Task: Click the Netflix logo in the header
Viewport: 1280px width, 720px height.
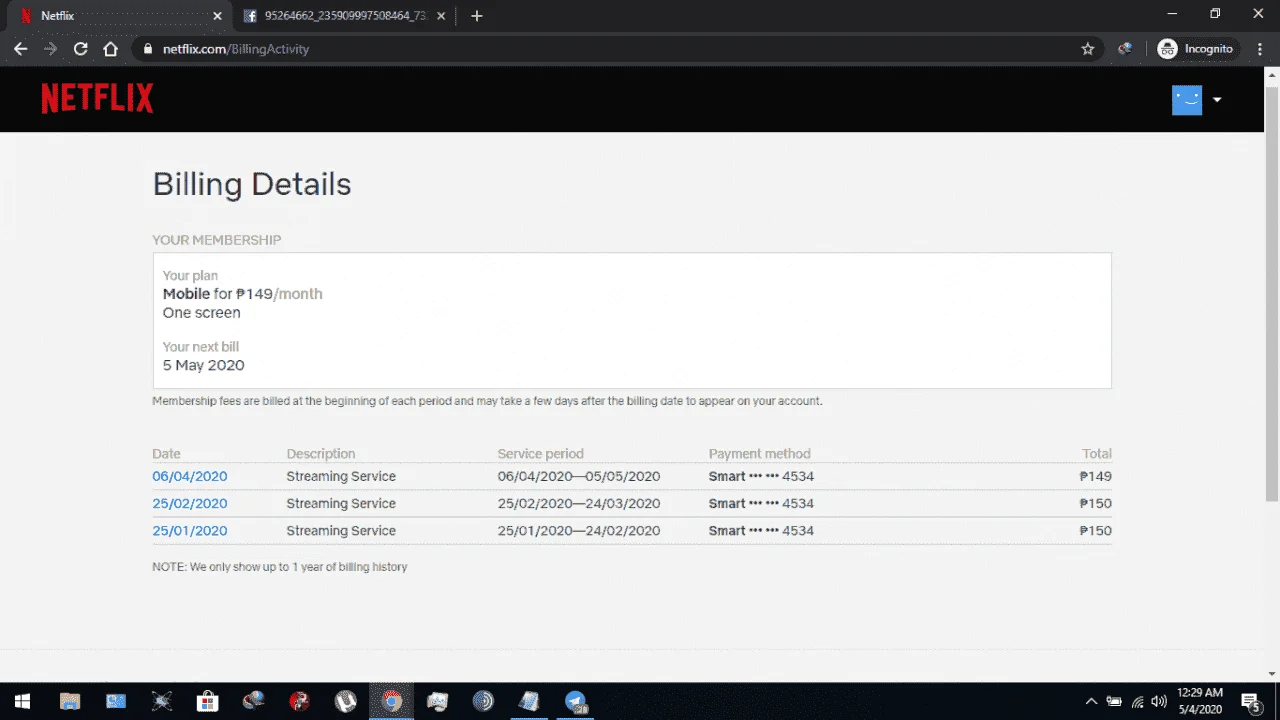Action: pos(97,98)
